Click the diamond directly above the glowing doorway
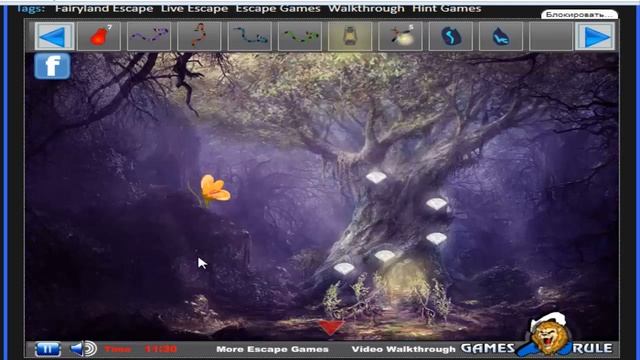The image size is (640, 360). click(384, 256)
